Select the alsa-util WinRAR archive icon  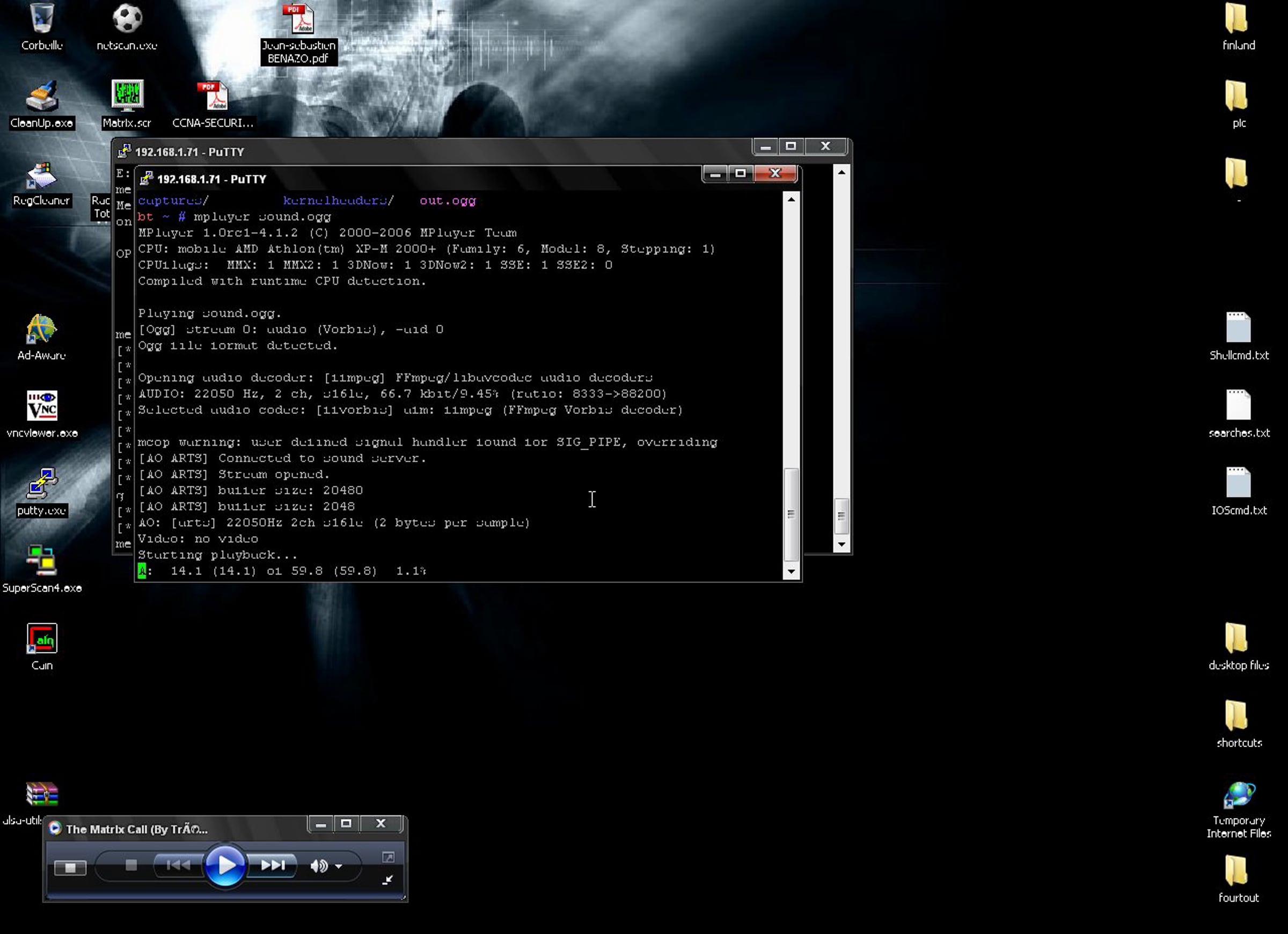[41, 794]
